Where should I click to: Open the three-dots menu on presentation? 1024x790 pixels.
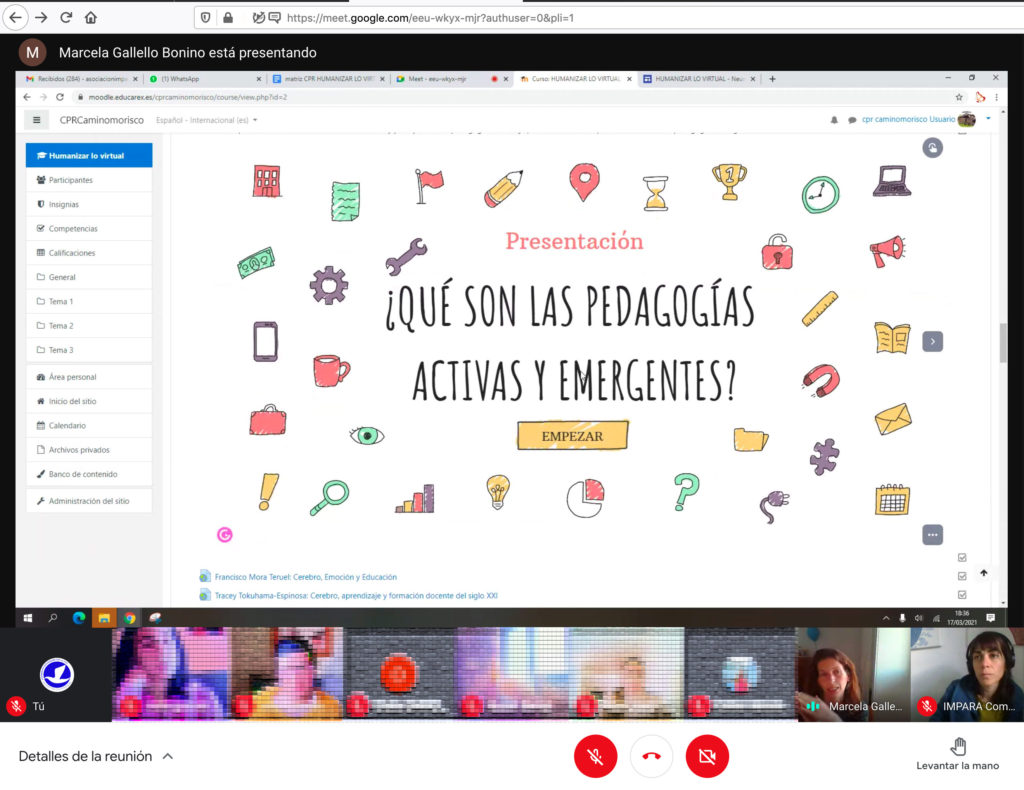[932, 535]
